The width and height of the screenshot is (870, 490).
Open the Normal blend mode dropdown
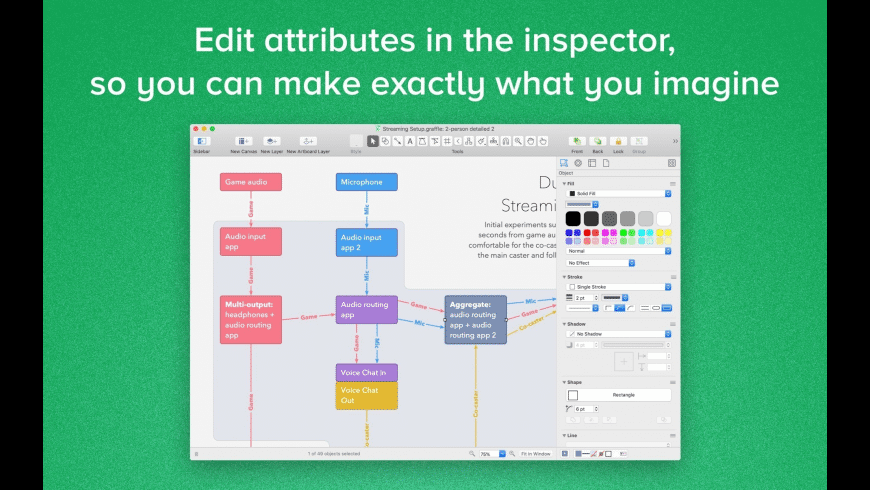[619, 251]
